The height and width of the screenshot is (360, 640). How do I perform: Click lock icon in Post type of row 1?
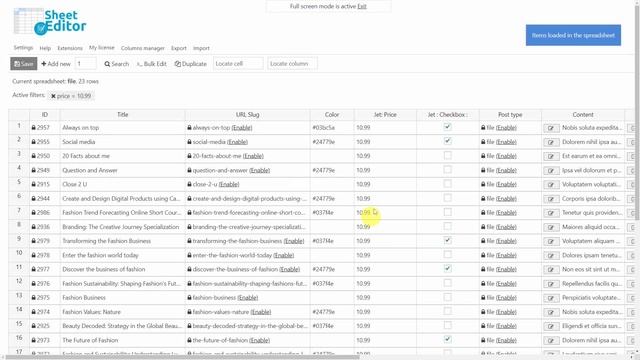click(483, 128)
